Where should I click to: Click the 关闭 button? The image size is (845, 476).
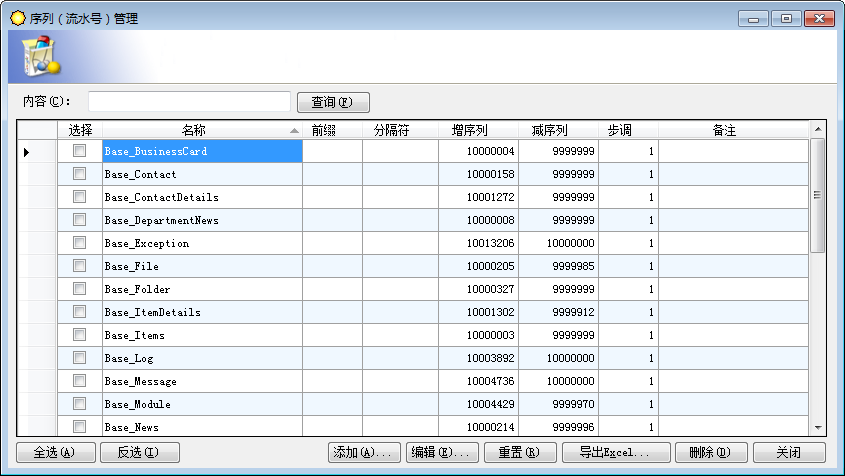789,452
